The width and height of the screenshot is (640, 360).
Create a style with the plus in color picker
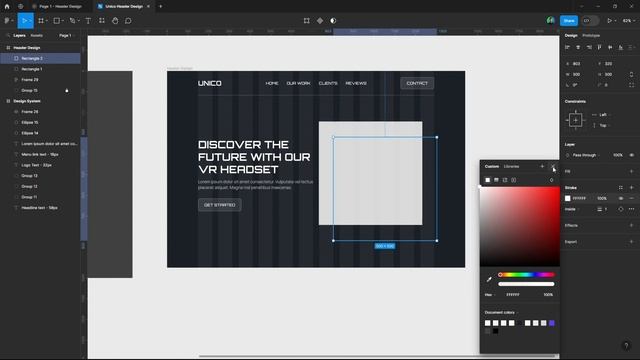point(542,166)
